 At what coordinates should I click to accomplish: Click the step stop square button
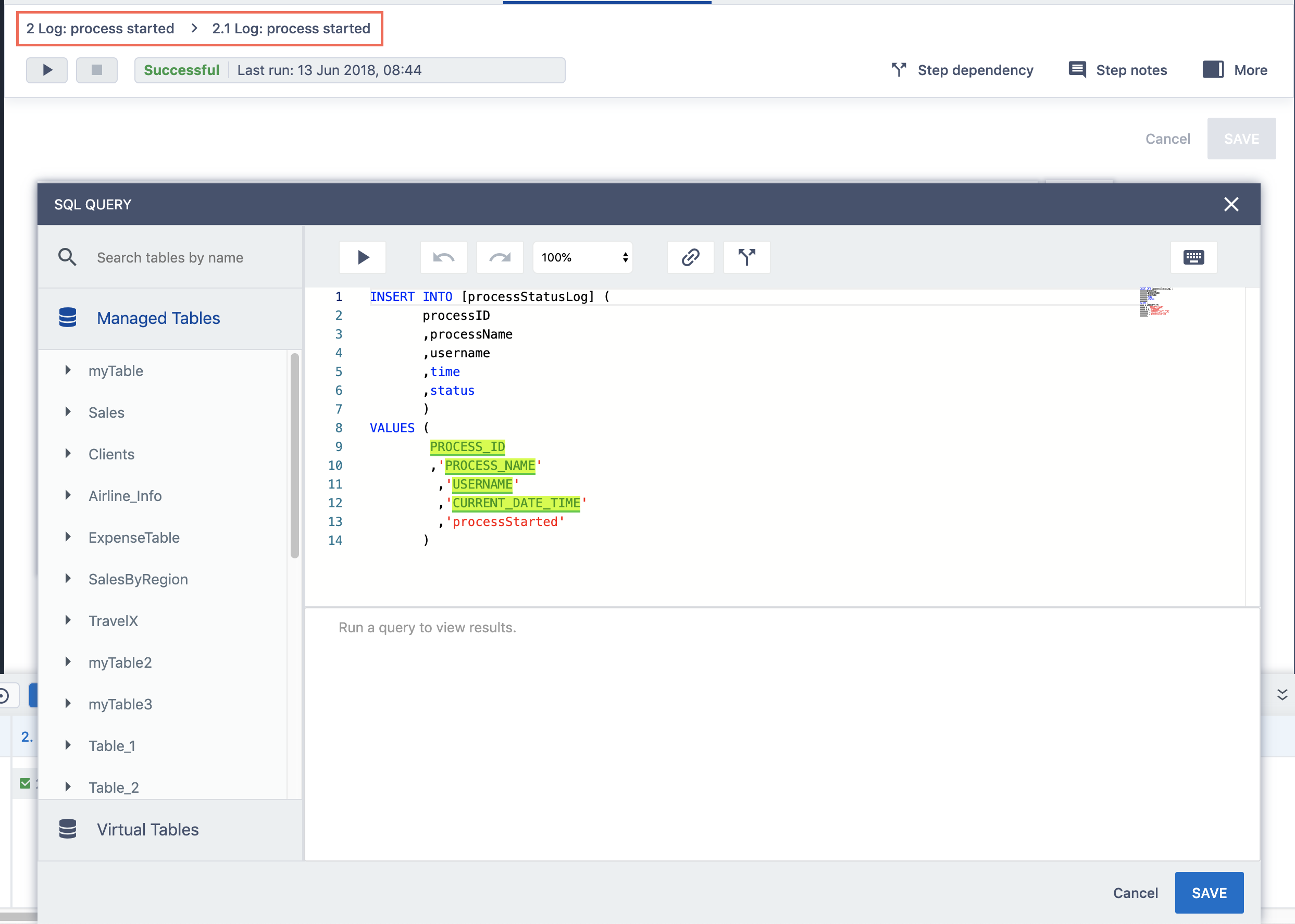(x=97, y=70)
